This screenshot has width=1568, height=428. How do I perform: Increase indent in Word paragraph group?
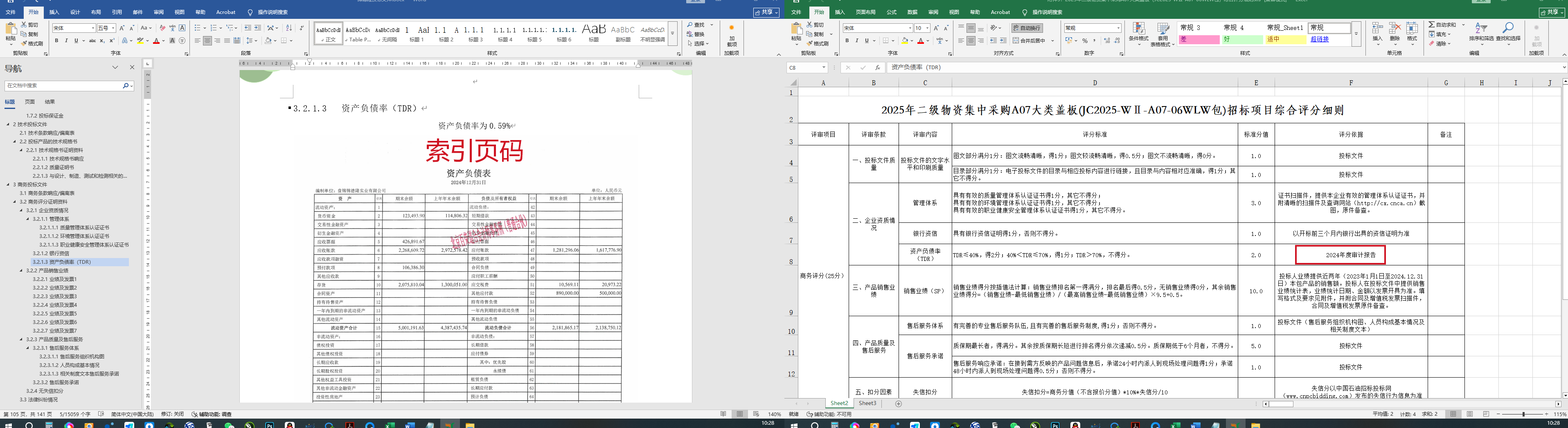coord(258,28)
